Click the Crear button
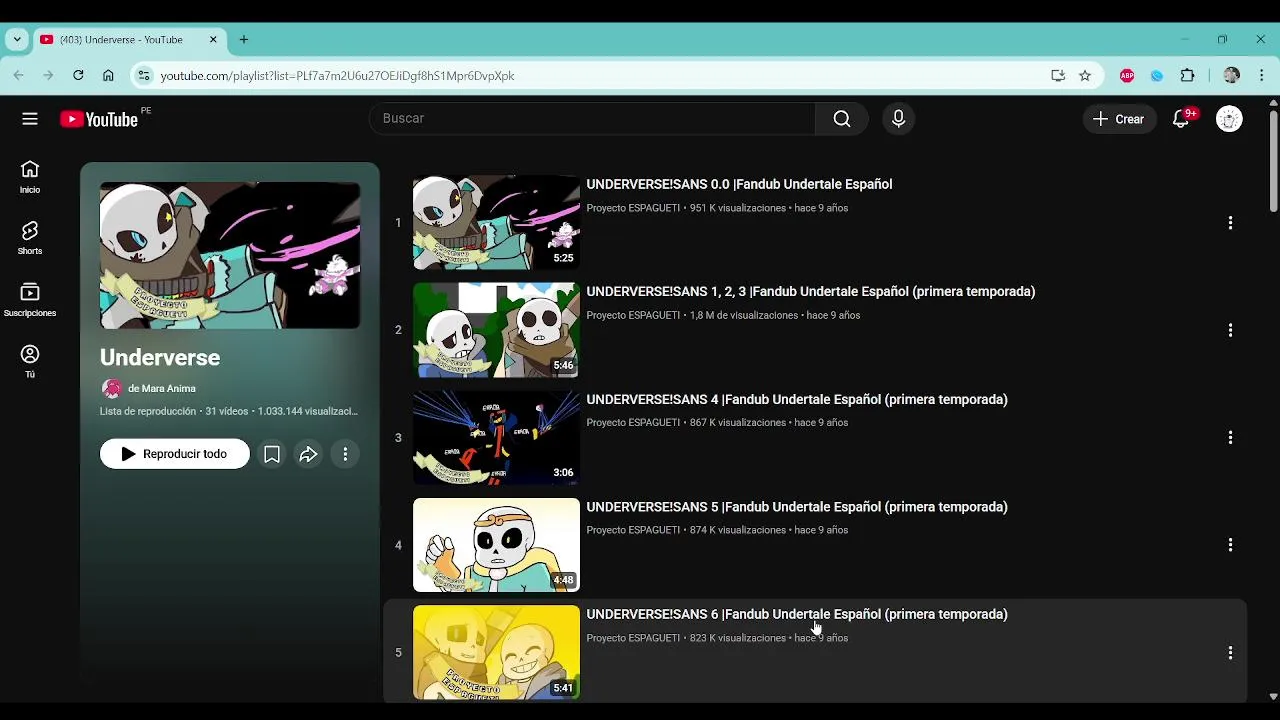Screen dimensions: 1280x720 pos(1119,119)
